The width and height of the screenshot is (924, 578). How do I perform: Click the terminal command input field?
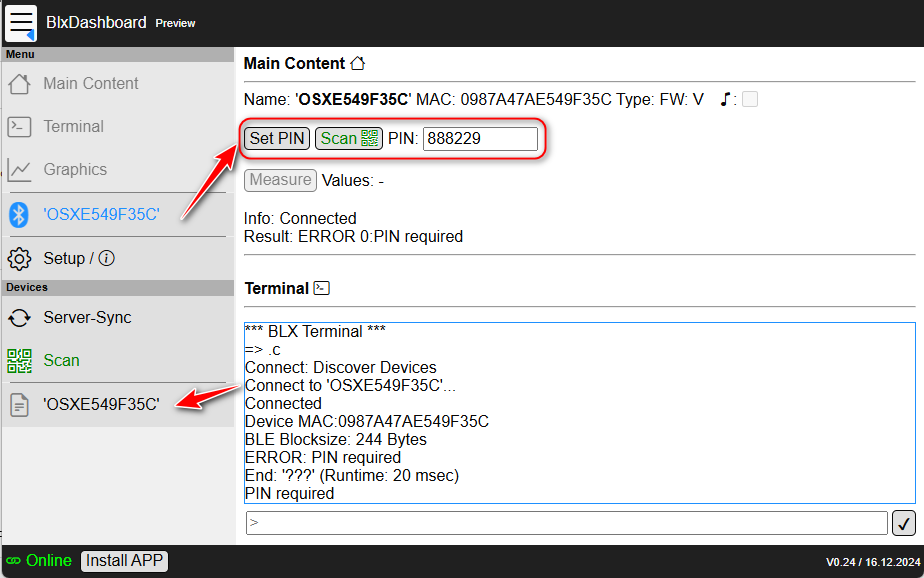[566, 523]
